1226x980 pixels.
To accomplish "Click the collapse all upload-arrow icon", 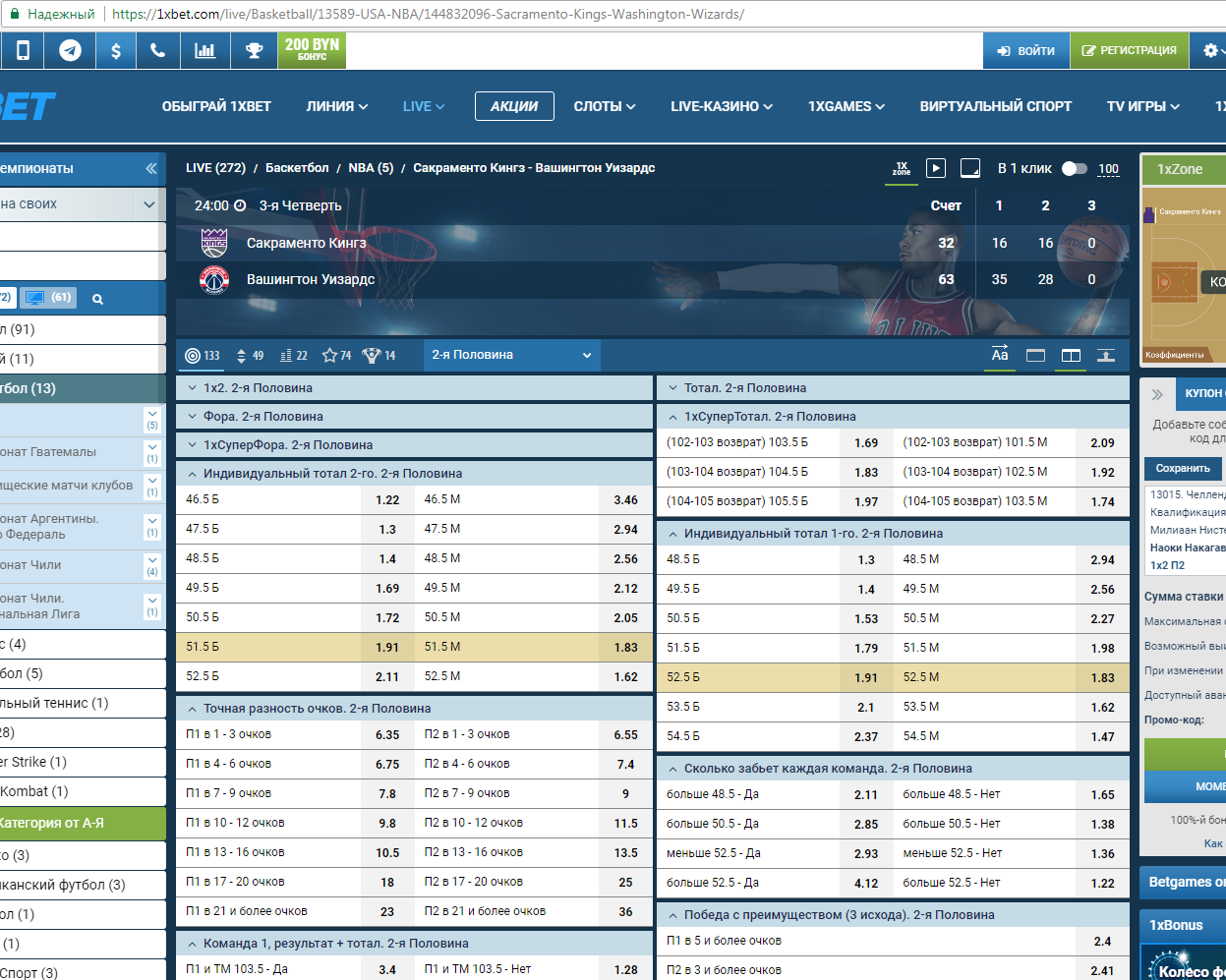I will tap(1106, 356).
